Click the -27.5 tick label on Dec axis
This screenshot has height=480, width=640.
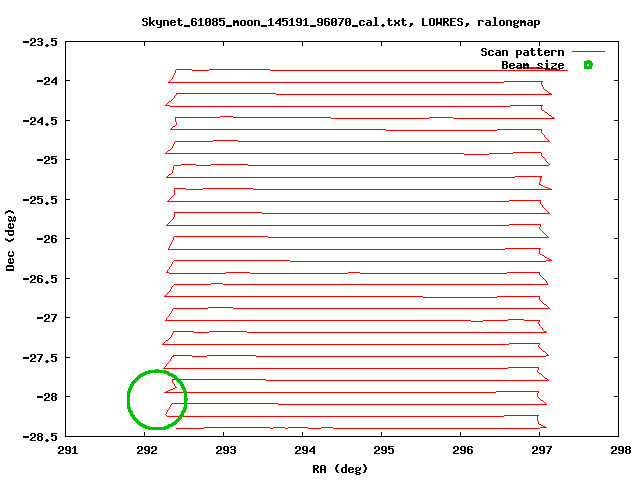(38, 357)
